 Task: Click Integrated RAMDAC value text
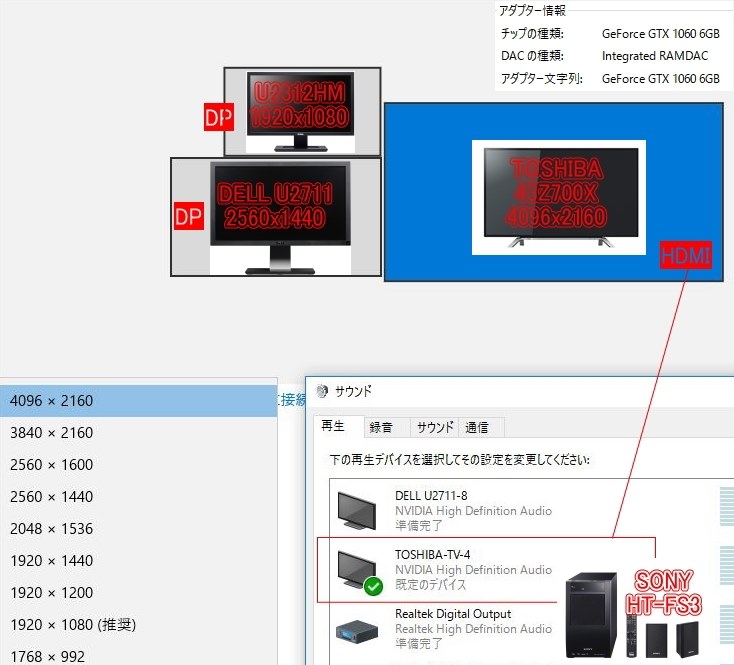(655, 56)
